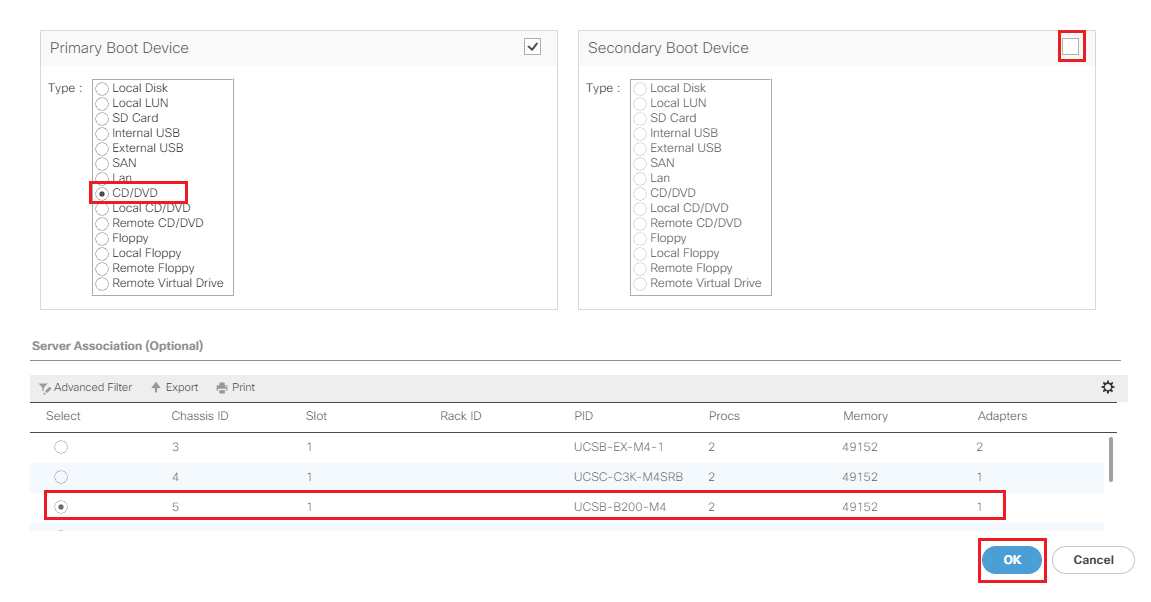Pick Local Floppy under Secondary Boot Device
Viewport: 1151px width, 602px height.
click(x=640, y=254)
